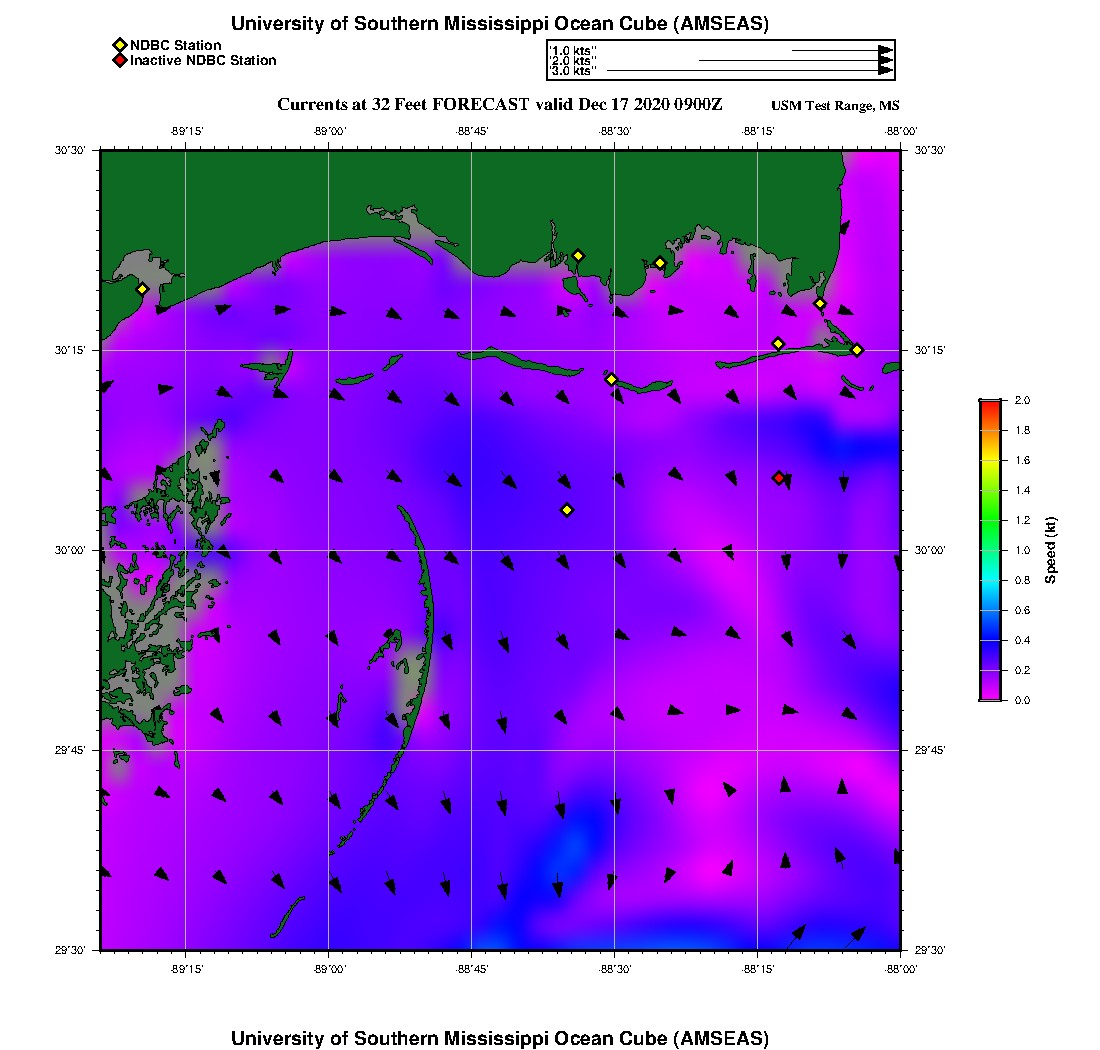Select the westernmost yellow NDBC station marker

coord(142,289)
